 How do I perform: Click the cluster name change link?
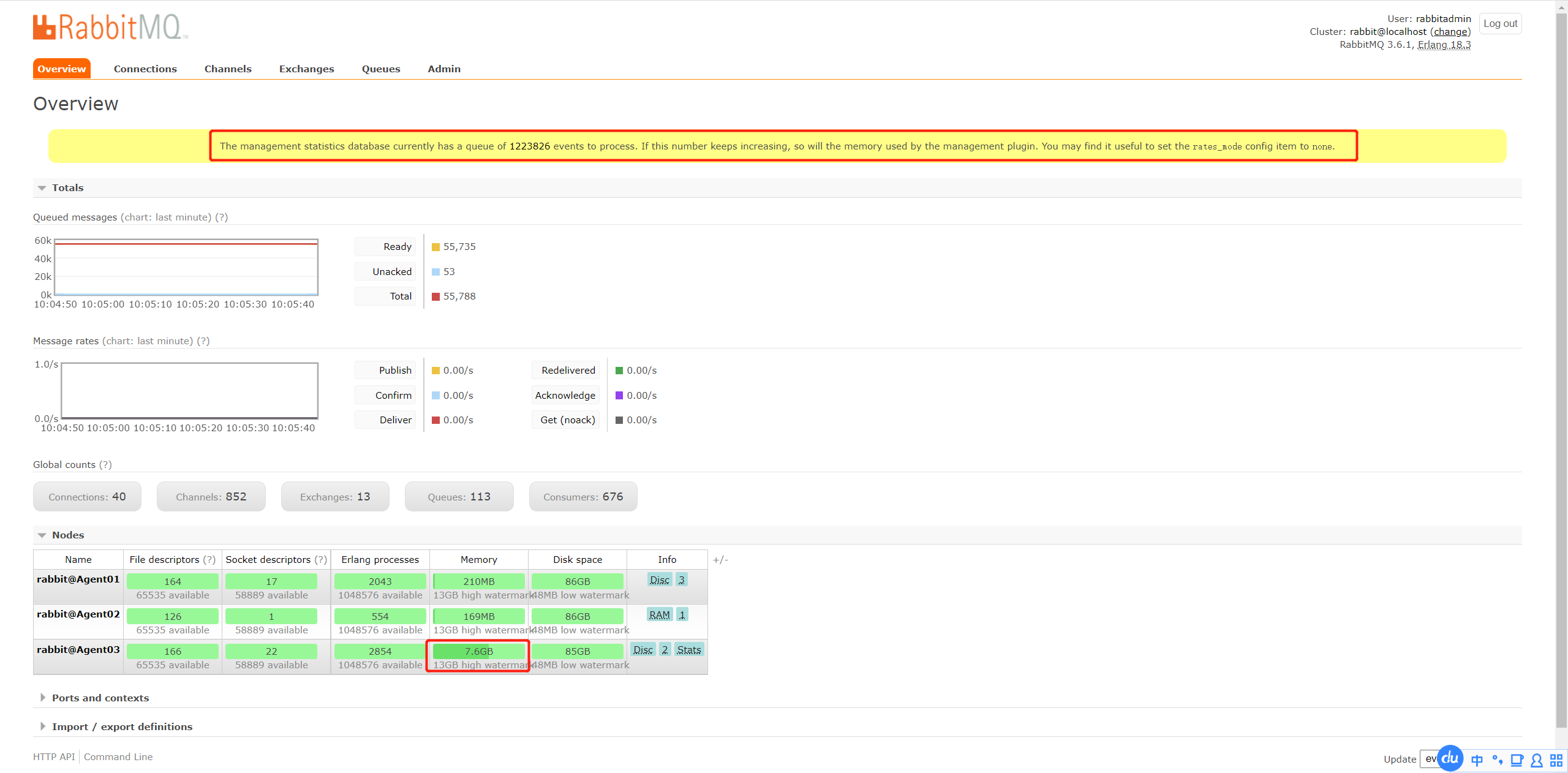click(1450, 32)
